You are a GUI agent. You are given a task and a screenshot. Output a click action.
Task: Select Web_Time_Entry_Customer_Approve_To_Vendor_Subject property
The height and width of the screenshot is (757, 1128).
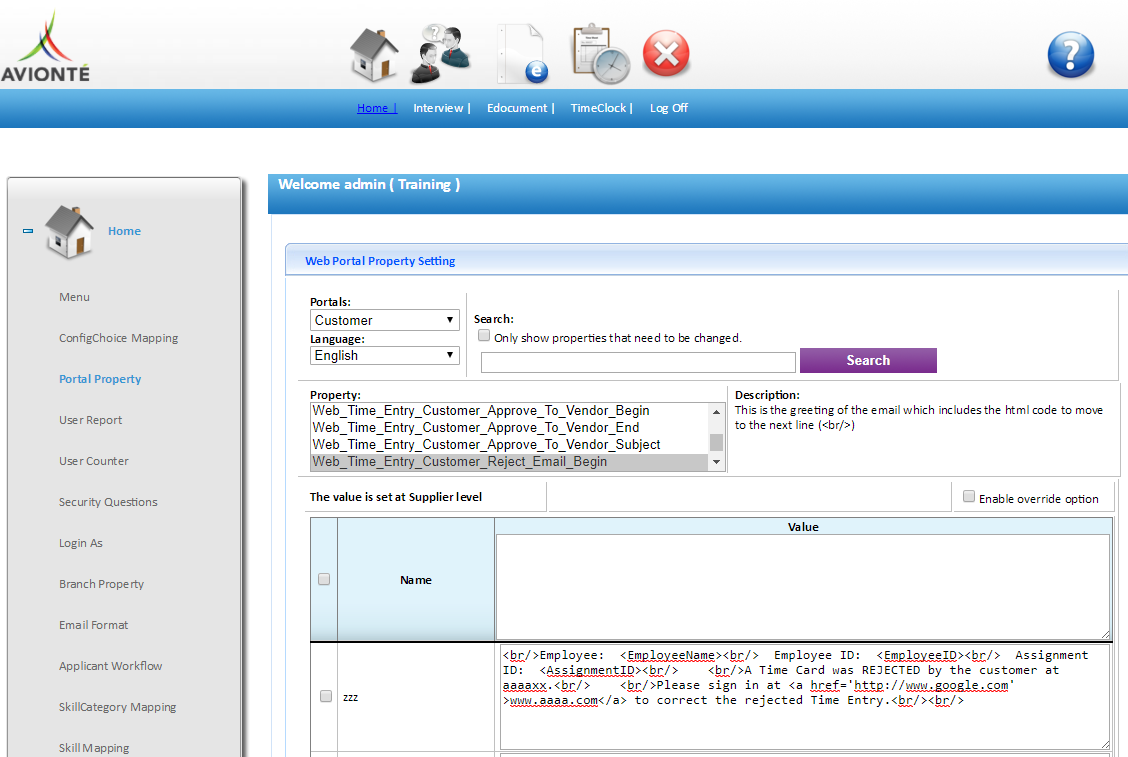coord(509,445)
